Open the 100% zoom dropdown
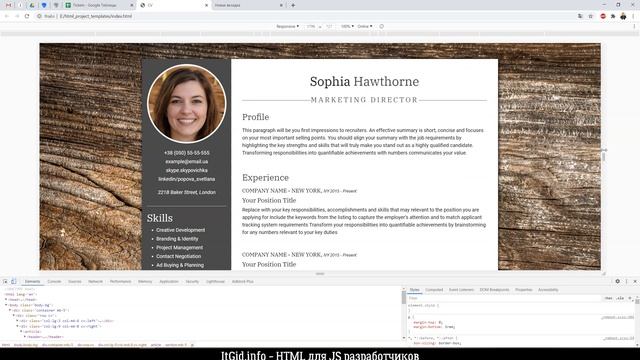 coord(347,27)
